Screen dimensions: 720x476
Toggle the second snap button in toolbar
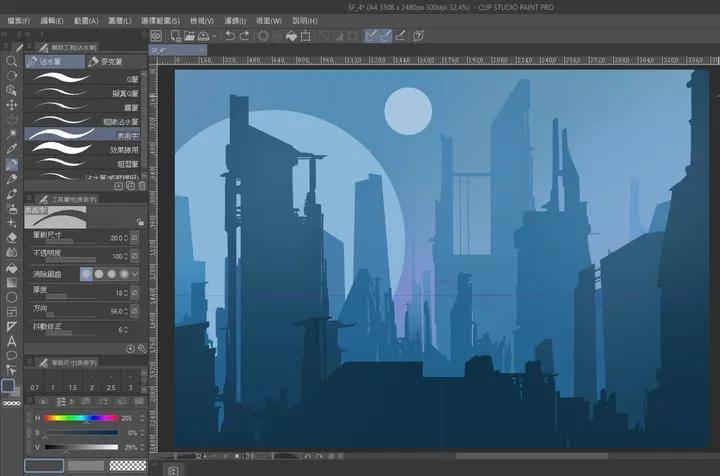click(x=384, y=36)
